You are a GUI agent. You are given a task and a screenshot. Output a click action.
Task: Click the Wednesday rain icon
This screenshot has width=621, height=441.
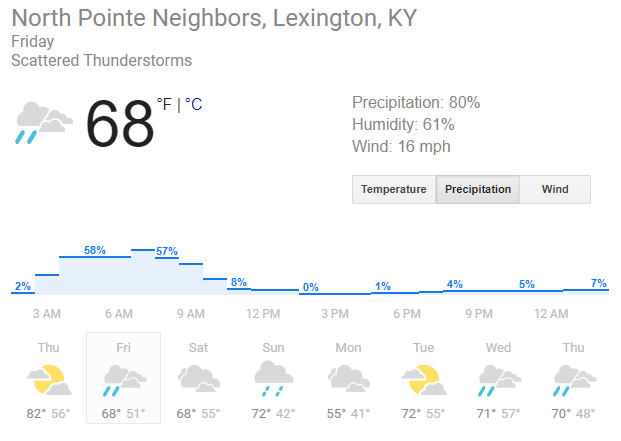499,380
